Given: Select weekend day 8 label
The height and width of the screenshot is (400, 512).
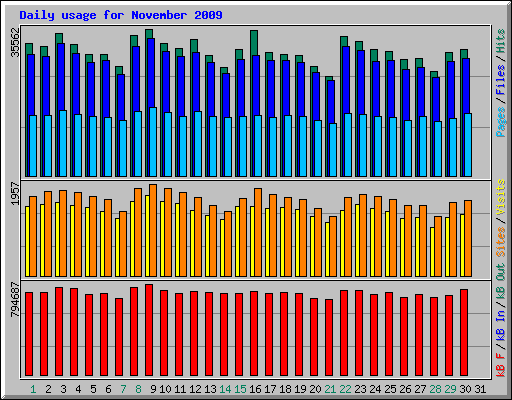Looking at the screenshot, I should pos(138,389).
